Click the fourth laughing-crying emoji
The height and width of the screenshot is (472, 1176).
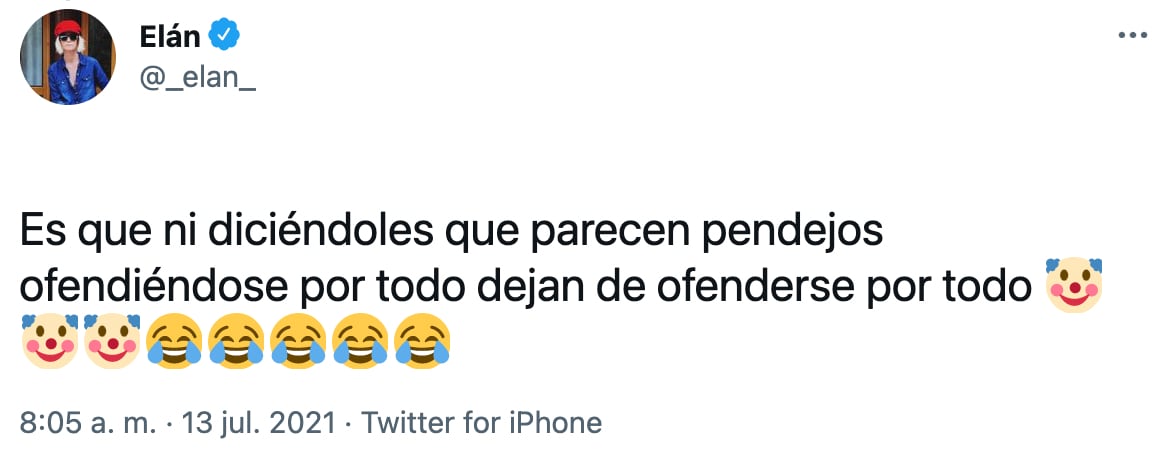(360, 340)
